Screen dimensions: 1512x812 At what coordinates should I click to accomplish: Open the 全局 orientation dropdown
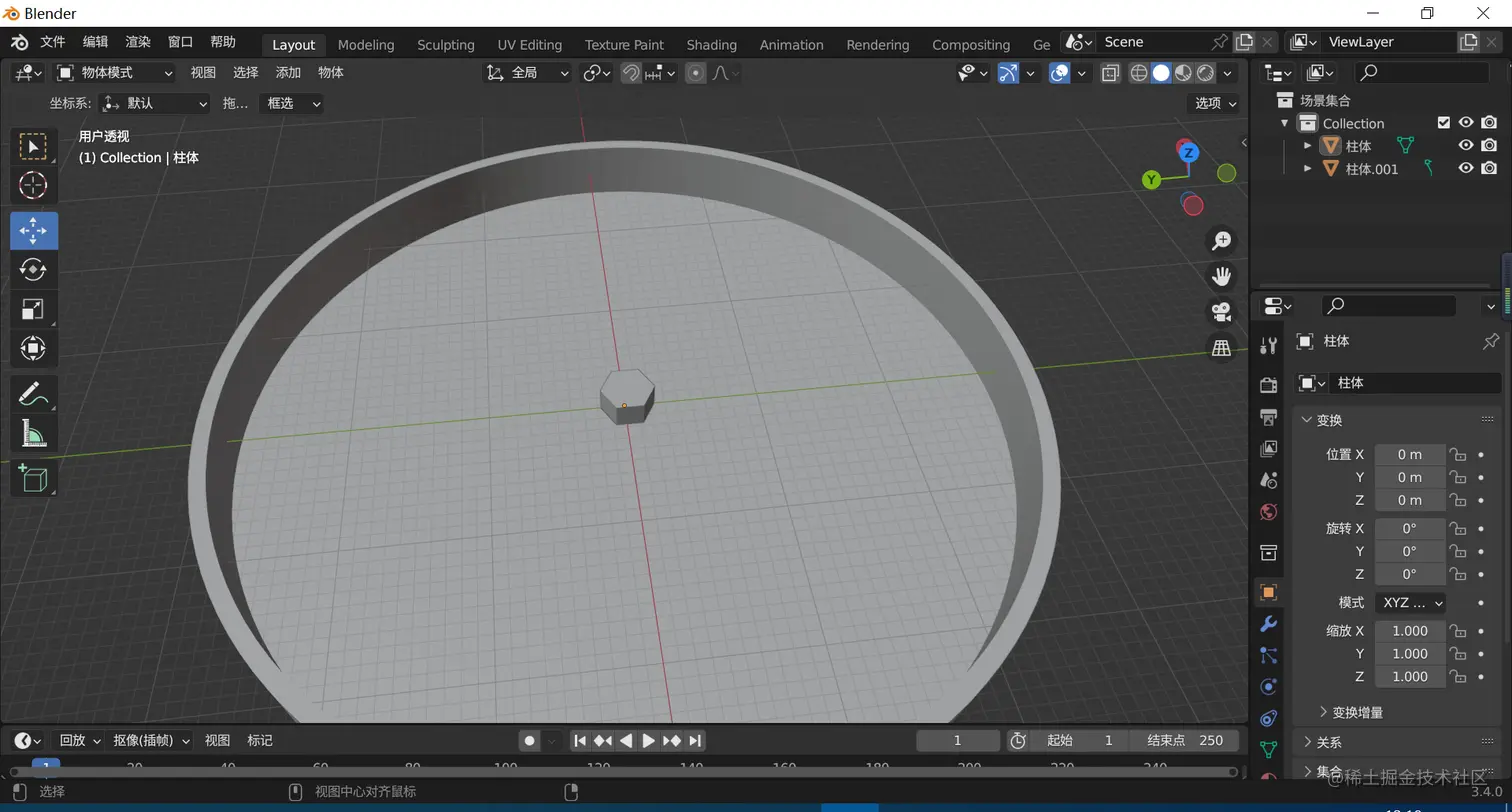527,73
